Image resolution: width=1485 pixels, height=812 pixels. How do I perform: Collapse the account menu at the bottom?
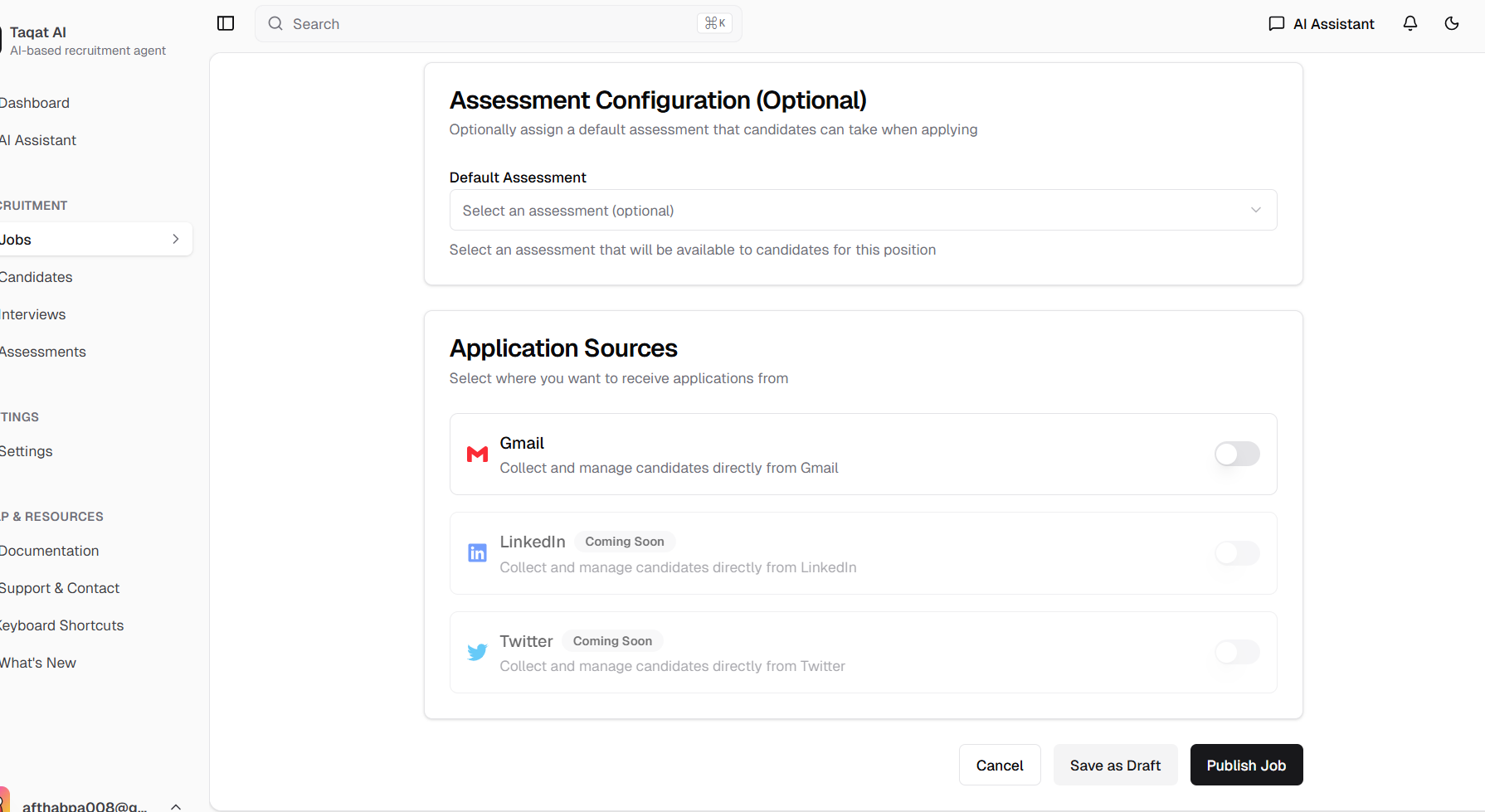175,805
